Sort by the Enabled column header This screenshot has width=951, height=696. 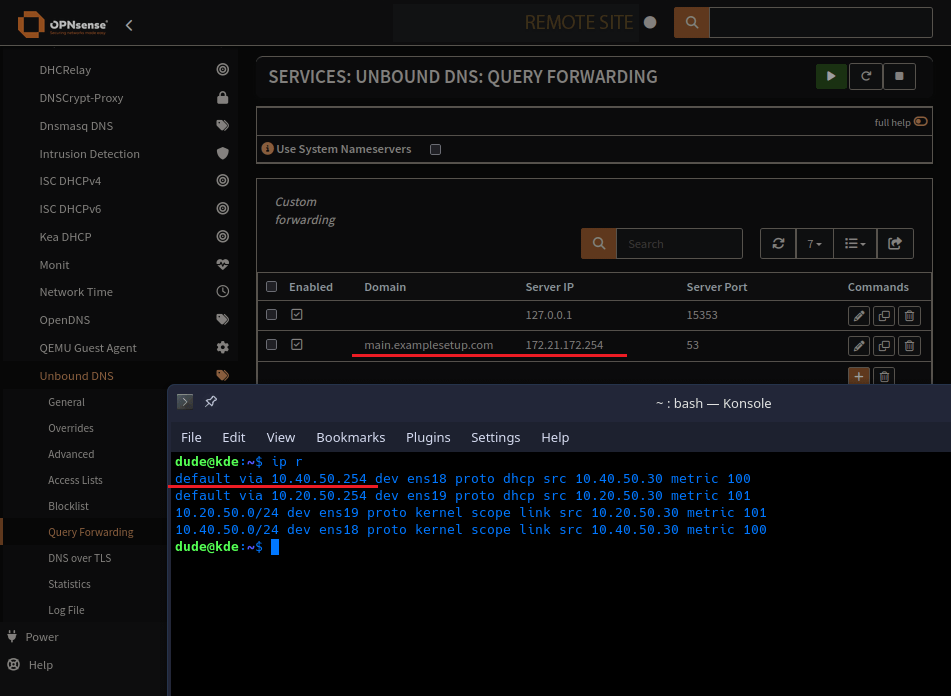click(x=311, y=287)
